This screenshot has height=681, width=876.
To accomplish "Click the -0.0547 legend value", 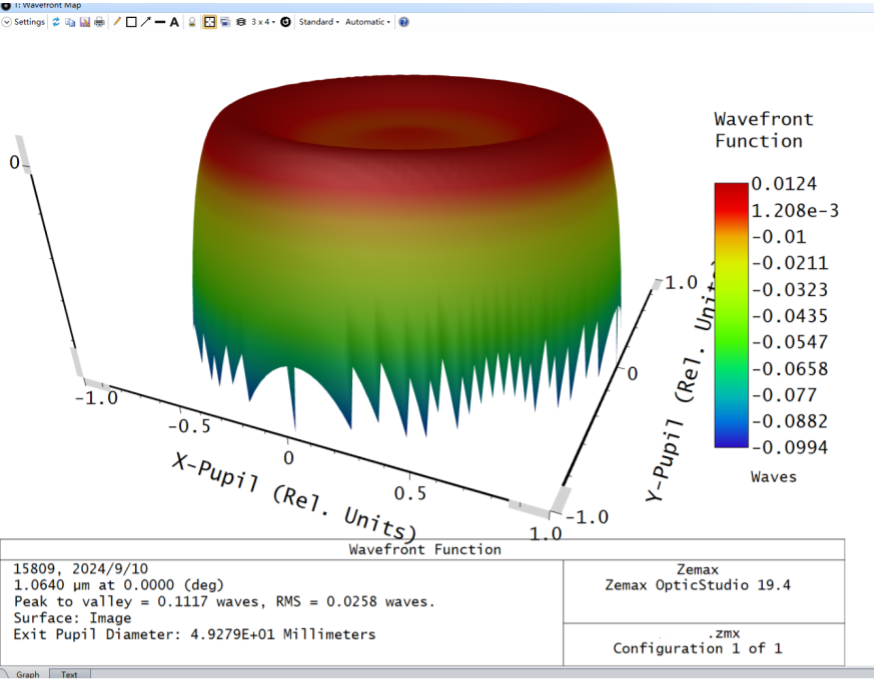I will click(789, 342).
